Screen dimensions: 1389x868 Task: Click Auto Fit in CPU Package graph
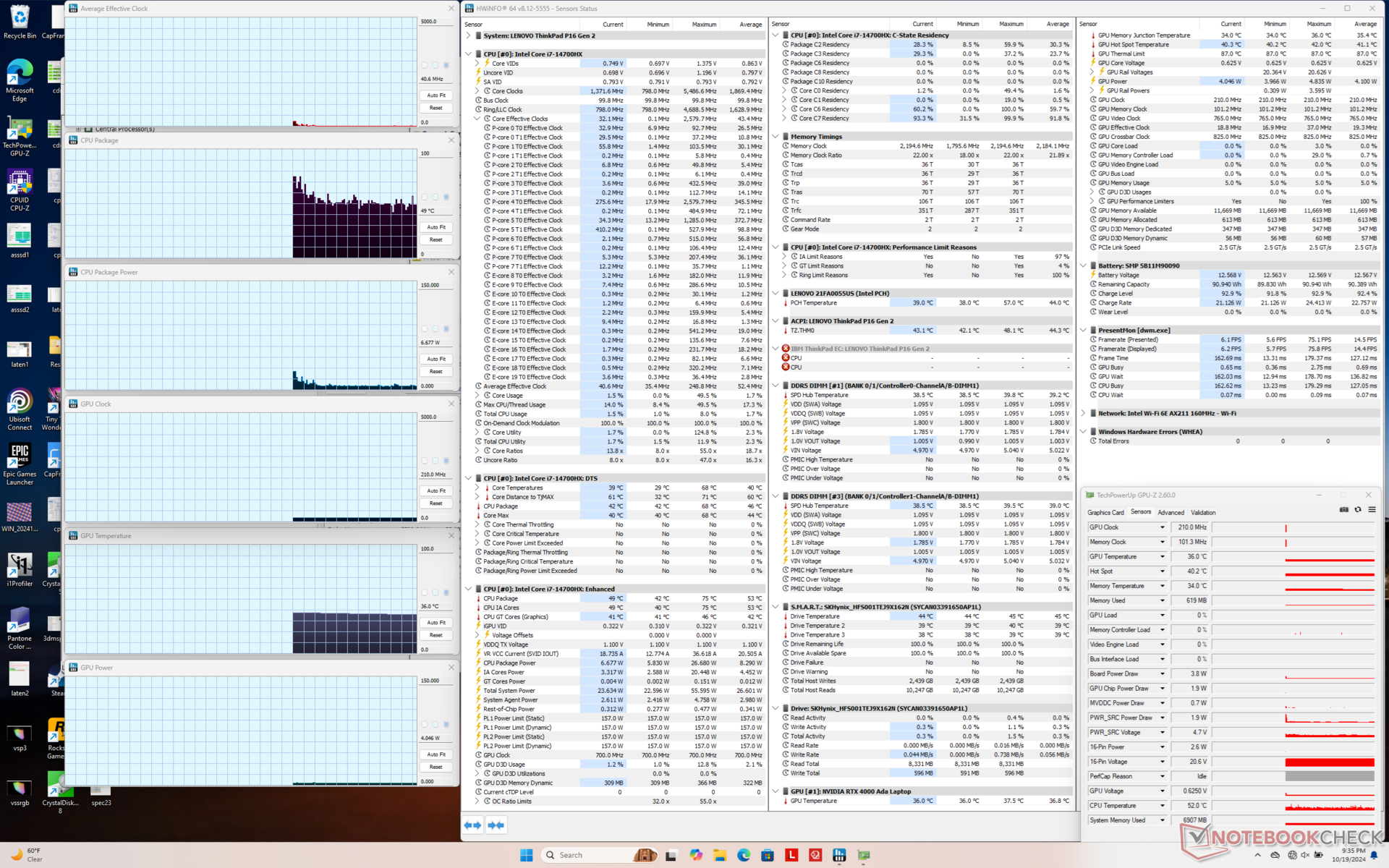(436, 227)
